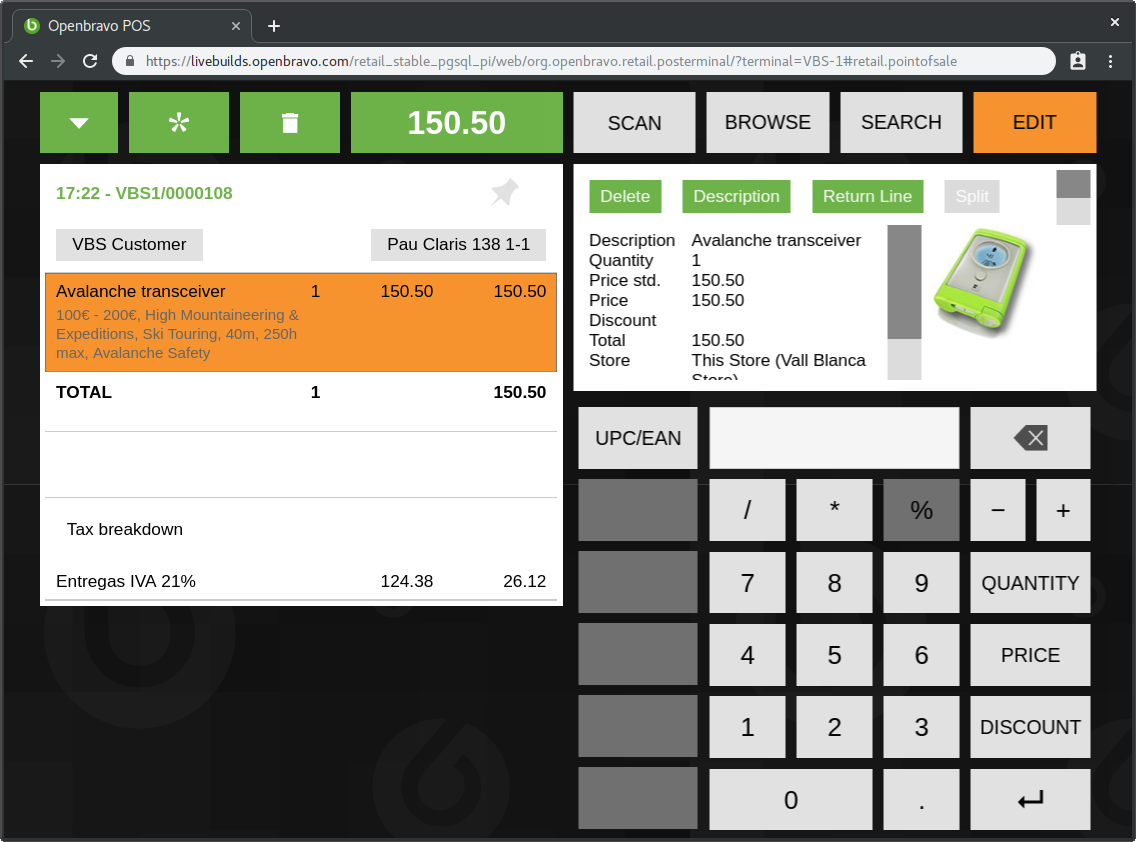Click the UPC/EAN button
1136x842 pixels.
tap(638, 438)
